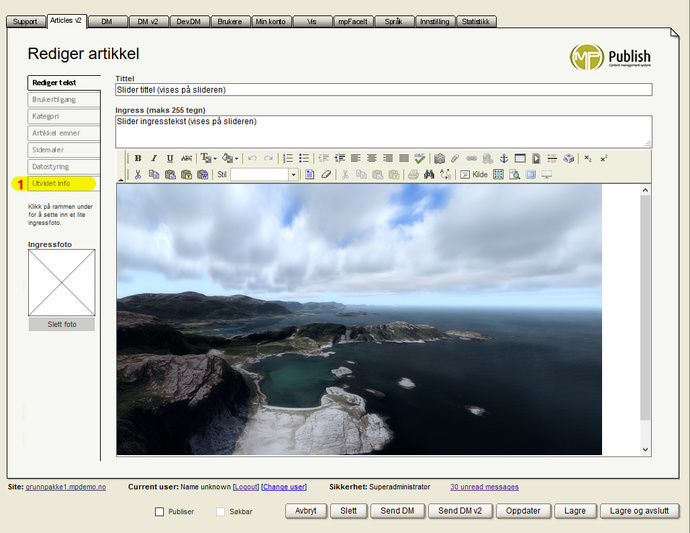Toggle the Søkbar checkbox
The width and height of the screenshot is (690, 533).
click(222, 512)
